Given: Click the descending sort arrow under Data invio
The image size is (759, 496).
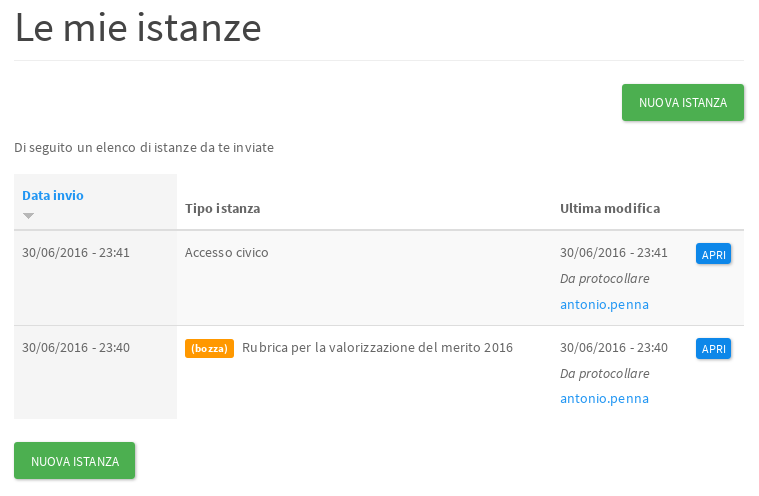Looking at the screenshot, I should pos(28,216).
